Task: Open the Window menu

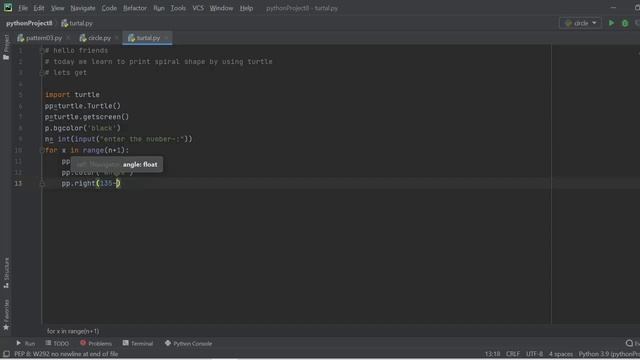Action: (221, 8)
